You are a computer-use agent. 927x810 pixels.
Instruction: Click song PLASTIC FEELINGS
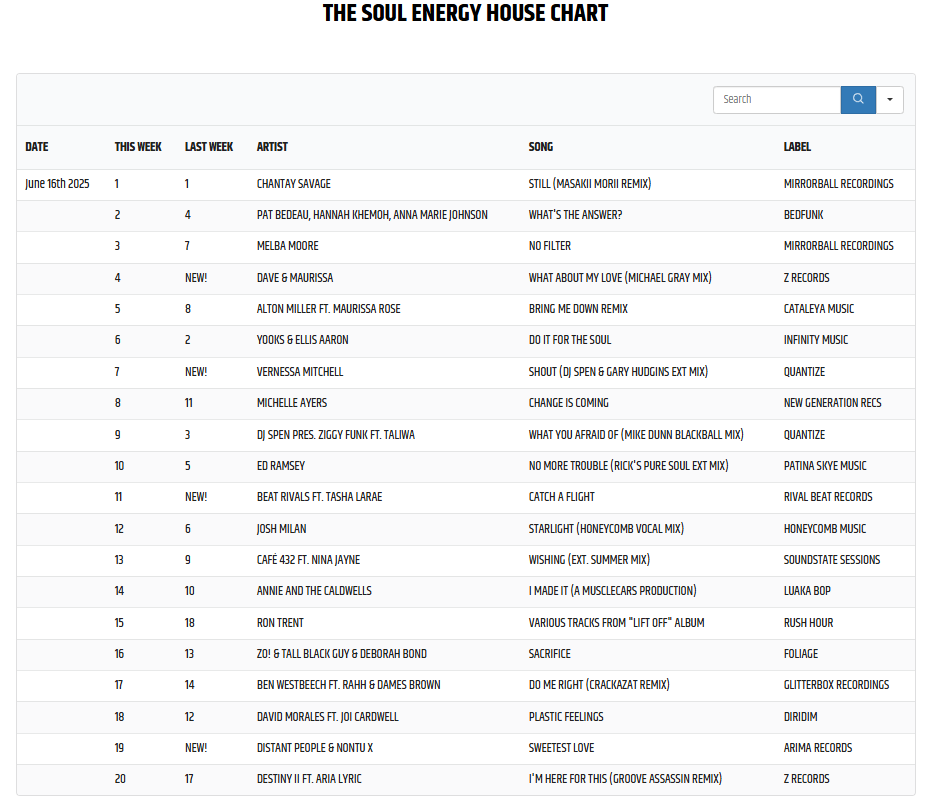pyautogui.click(x=566, y=717)
